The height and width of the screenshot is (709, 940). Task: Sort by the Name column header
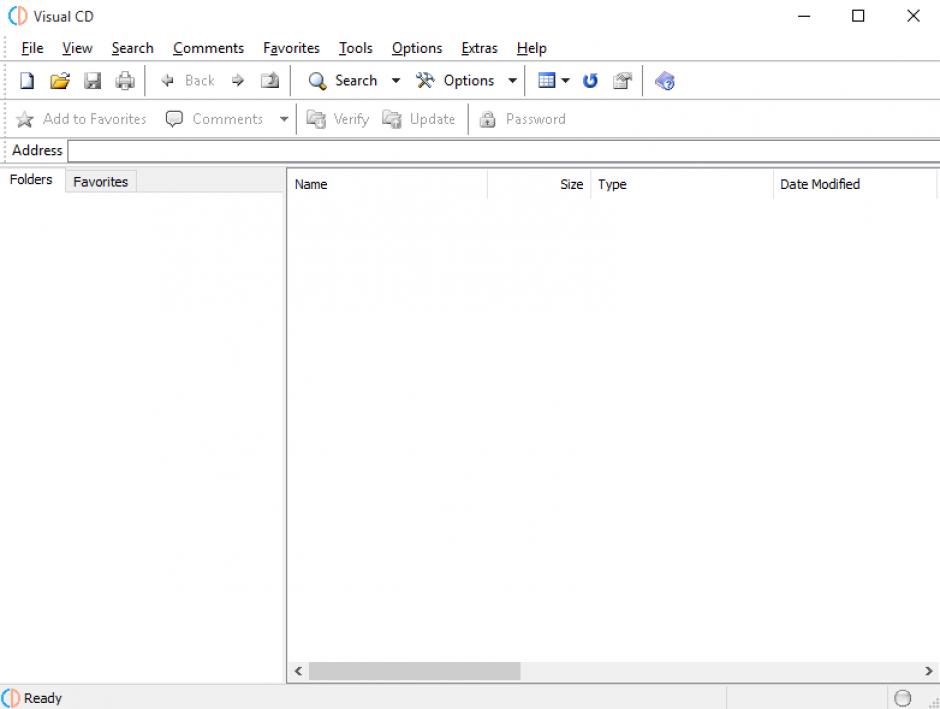pos(387,184)
